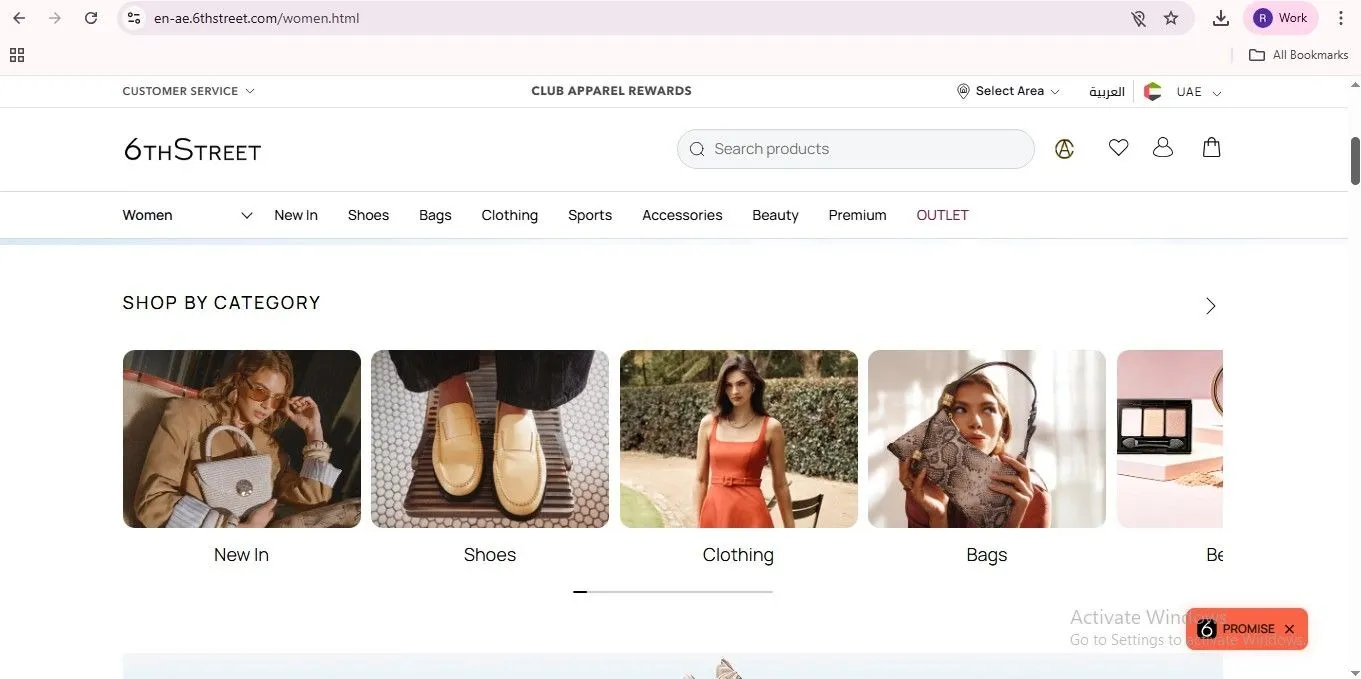Click Bags category label below image
This screenshot has height=679, width=1361.
pyautogui.click(x=987, y=555)
